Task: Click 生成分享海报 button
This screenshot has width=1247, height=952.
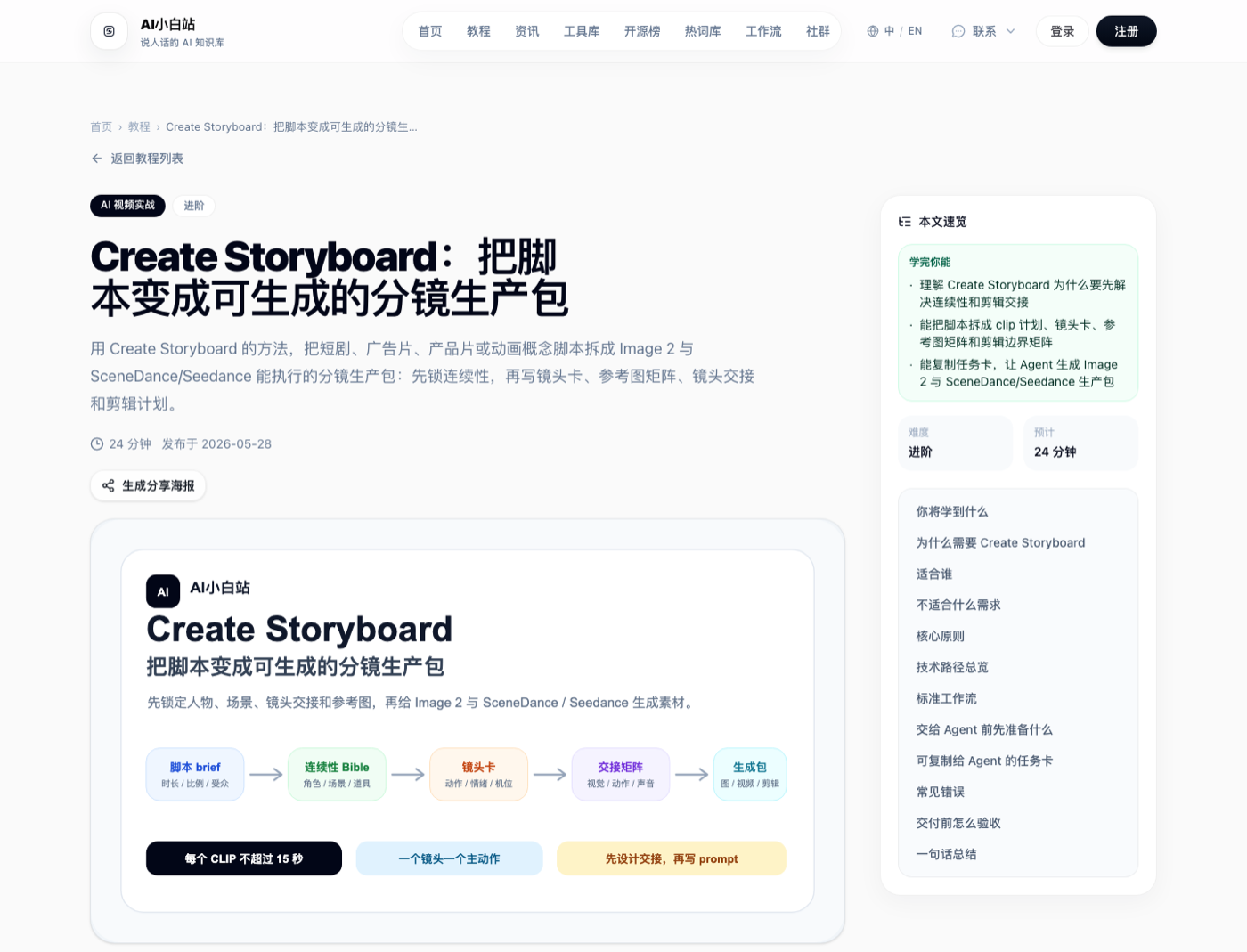Action: (148, 485)
